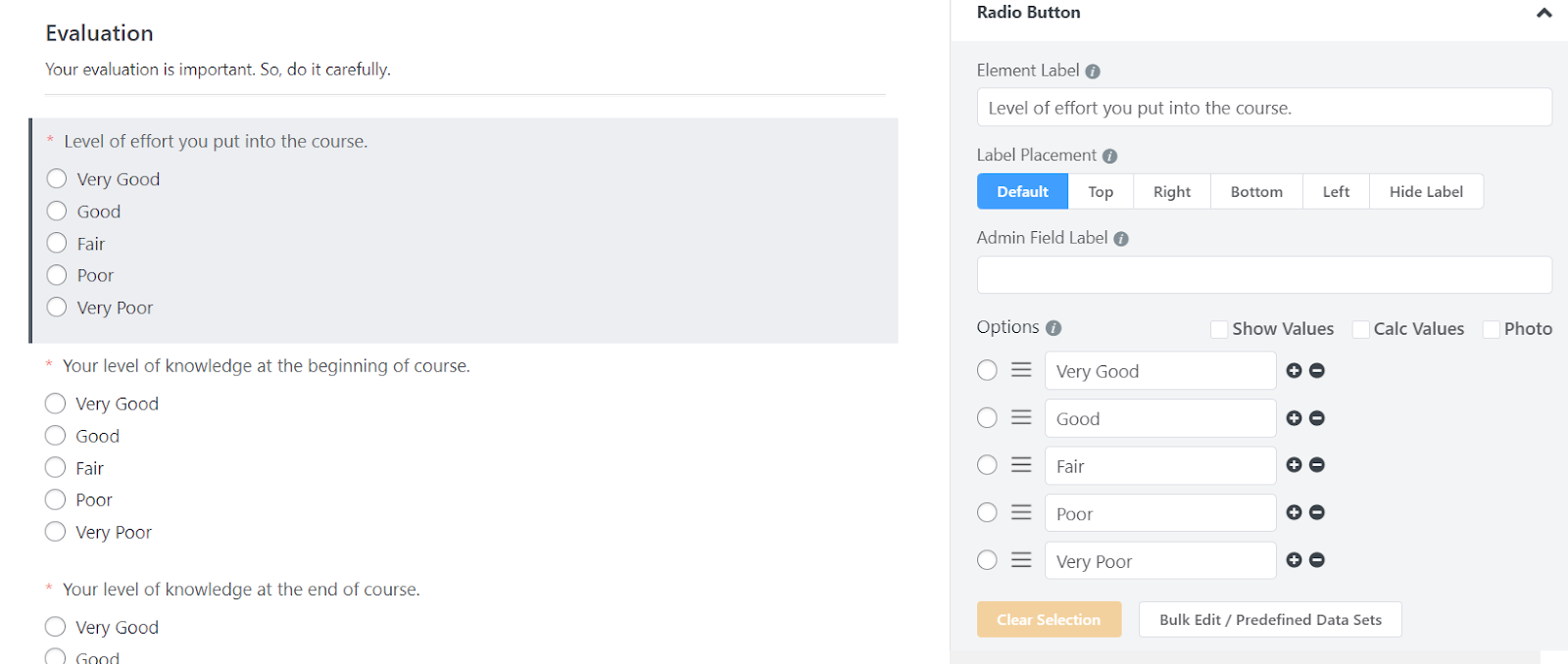Open Bulk Edit / Predefined Data Sets
The height and width of the screenshot is (664, 1568).
[x=1270, y=620]
